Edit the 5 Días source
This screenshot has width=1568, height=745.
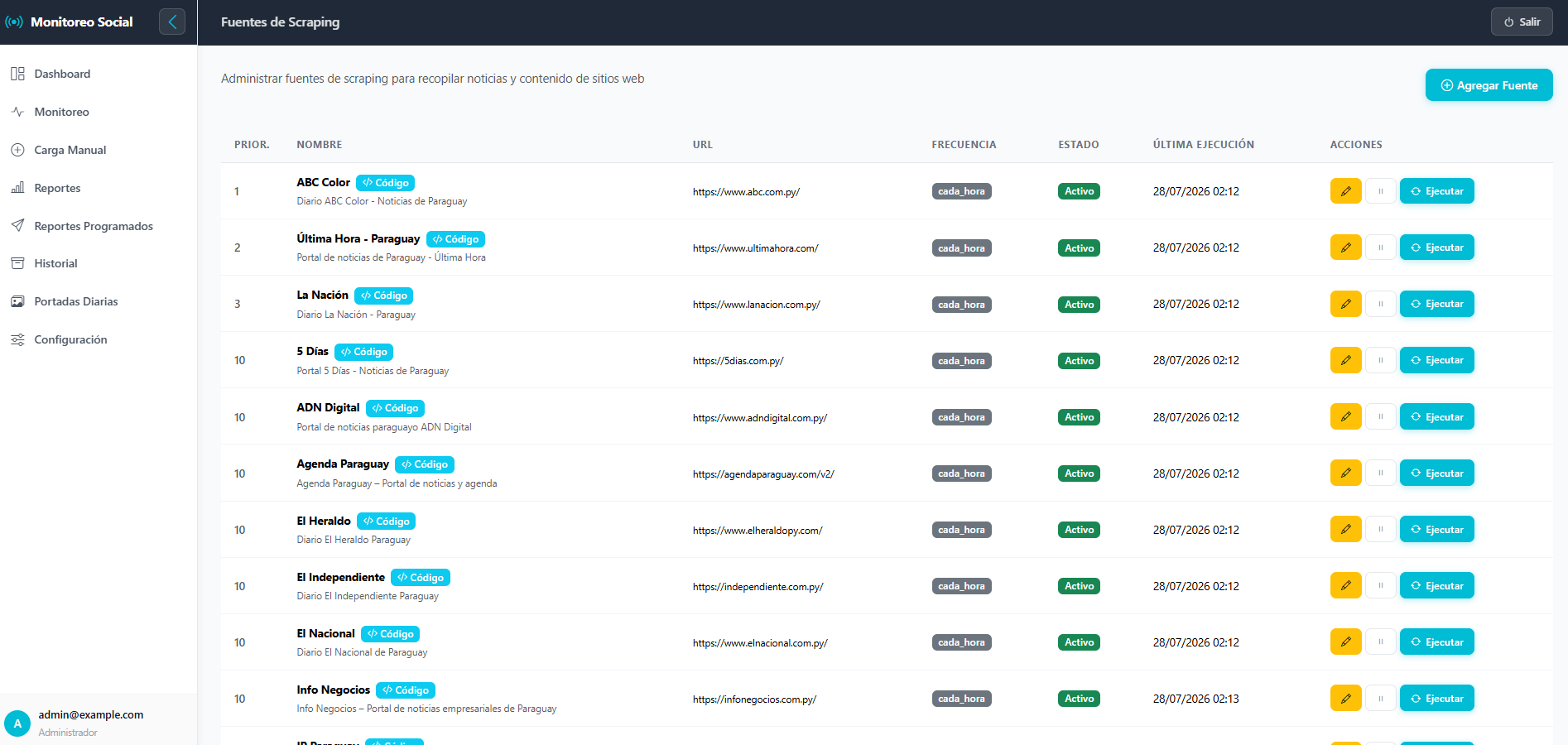point(1346,360)
